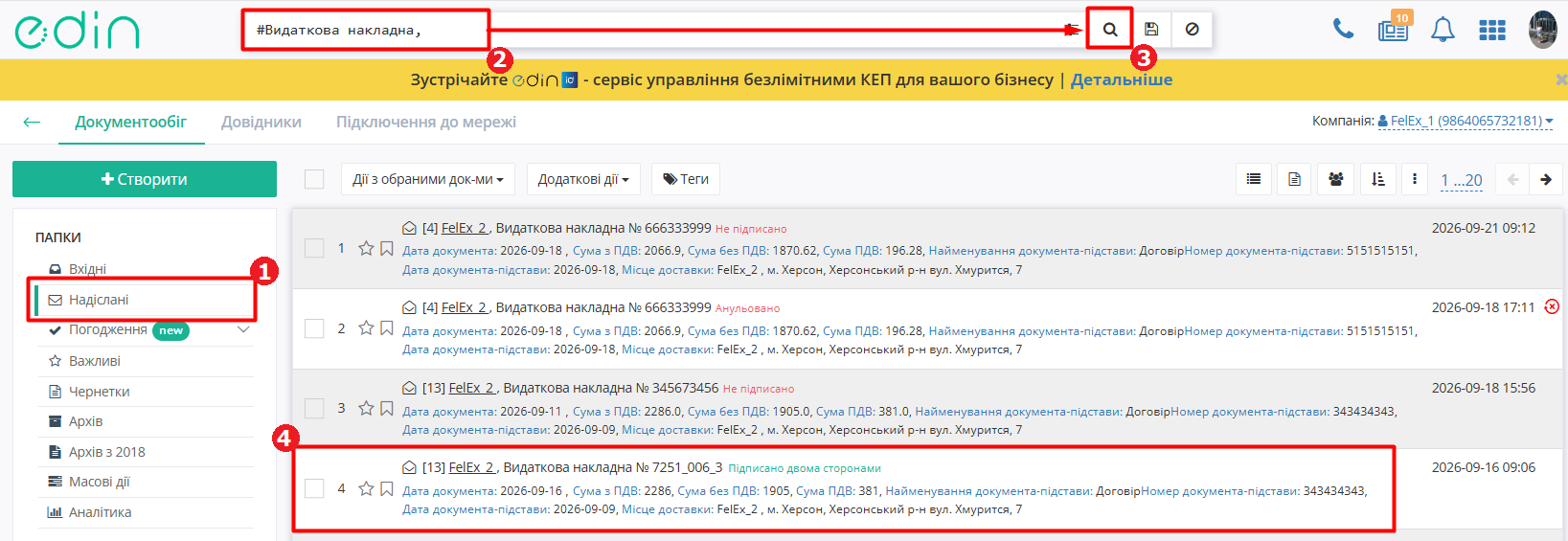Bookmark document № 345673456

tap(387, 408)
